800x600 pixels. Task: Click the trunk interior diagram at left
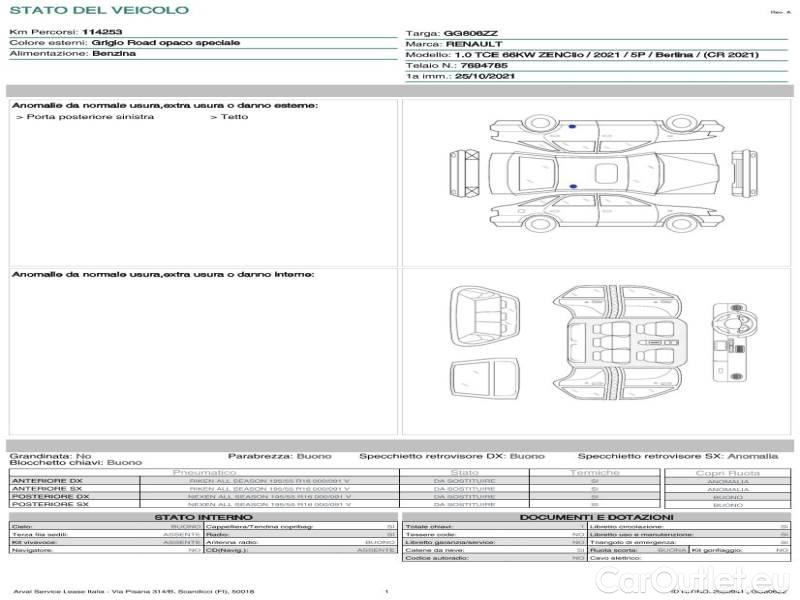pos(482,313)
